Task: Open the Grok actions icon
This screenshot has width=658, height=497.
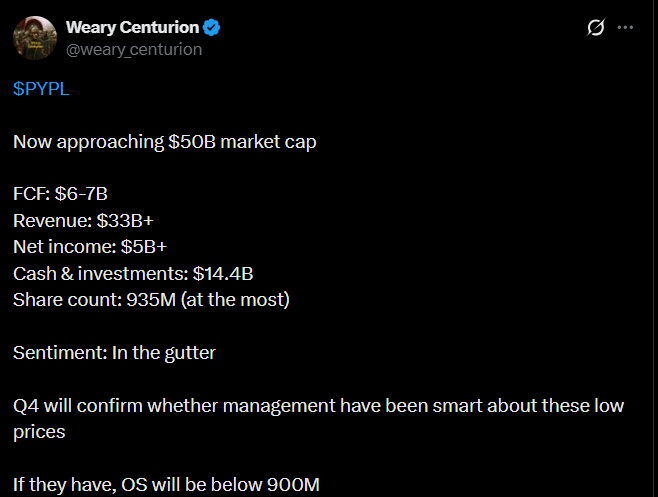Action: pos(596,28)
